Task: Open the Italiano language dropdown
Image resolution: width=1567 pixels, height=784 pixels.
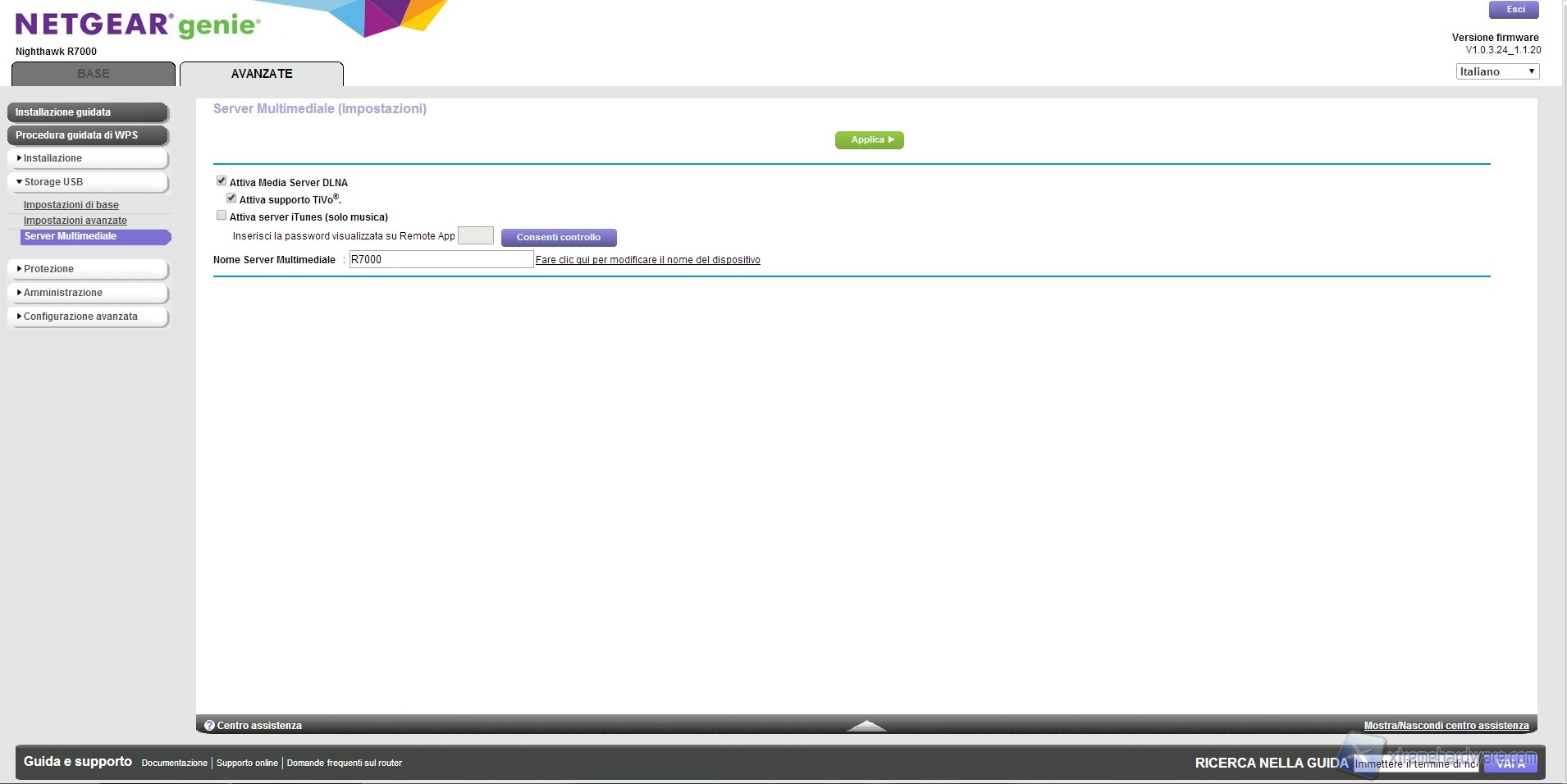Action: tap(1497, 72)
